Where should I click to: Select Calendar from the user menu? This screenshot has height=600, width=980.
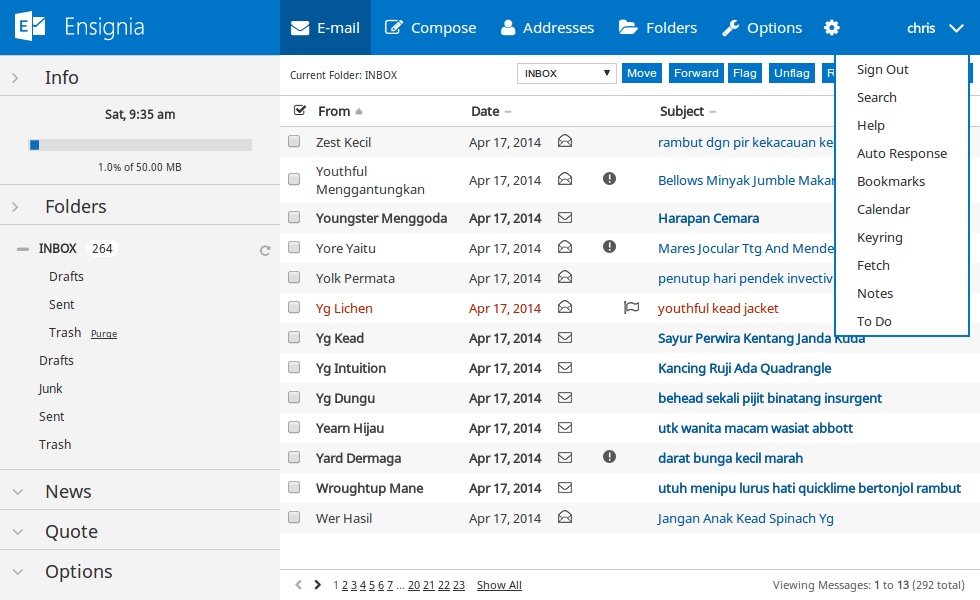pyautogui.click(x=883, y=210)
